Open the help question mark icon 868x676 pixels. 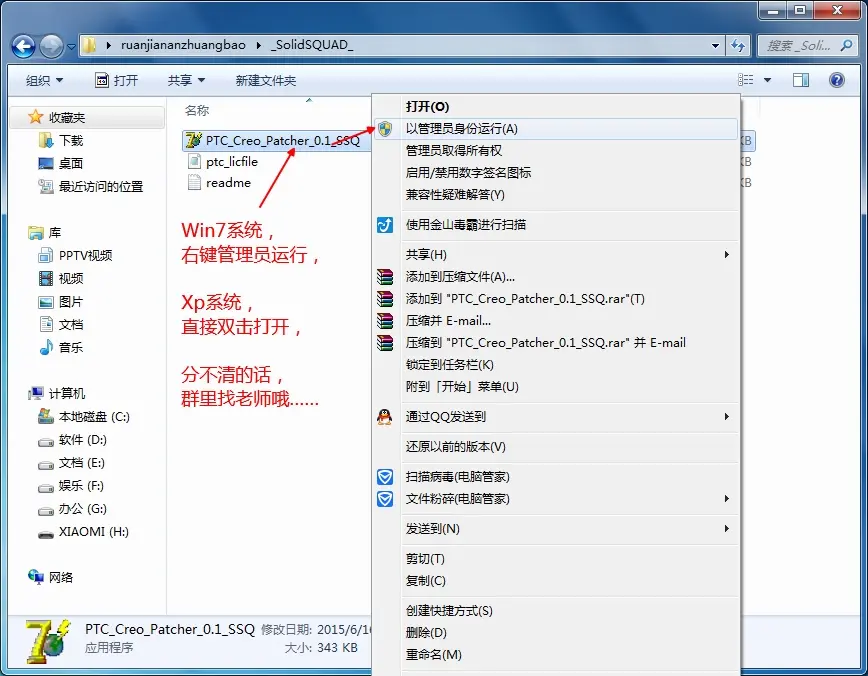pos(836,80)
